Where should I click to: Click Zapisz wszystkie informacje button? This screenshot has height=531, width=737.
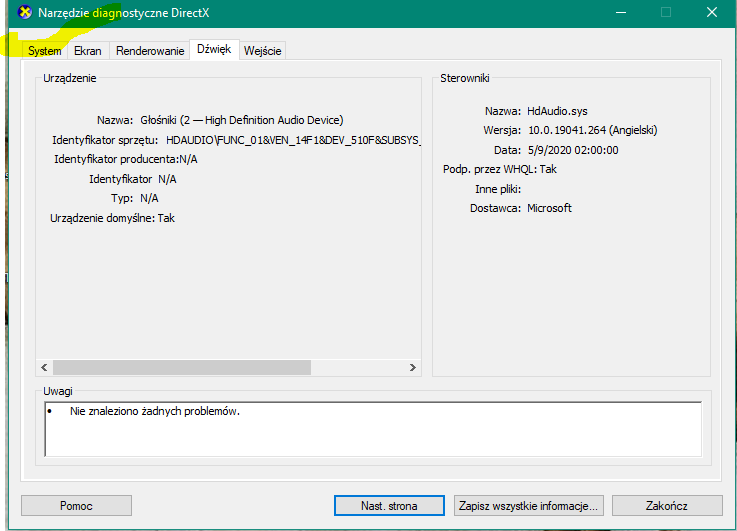click(x=529, y=506)
